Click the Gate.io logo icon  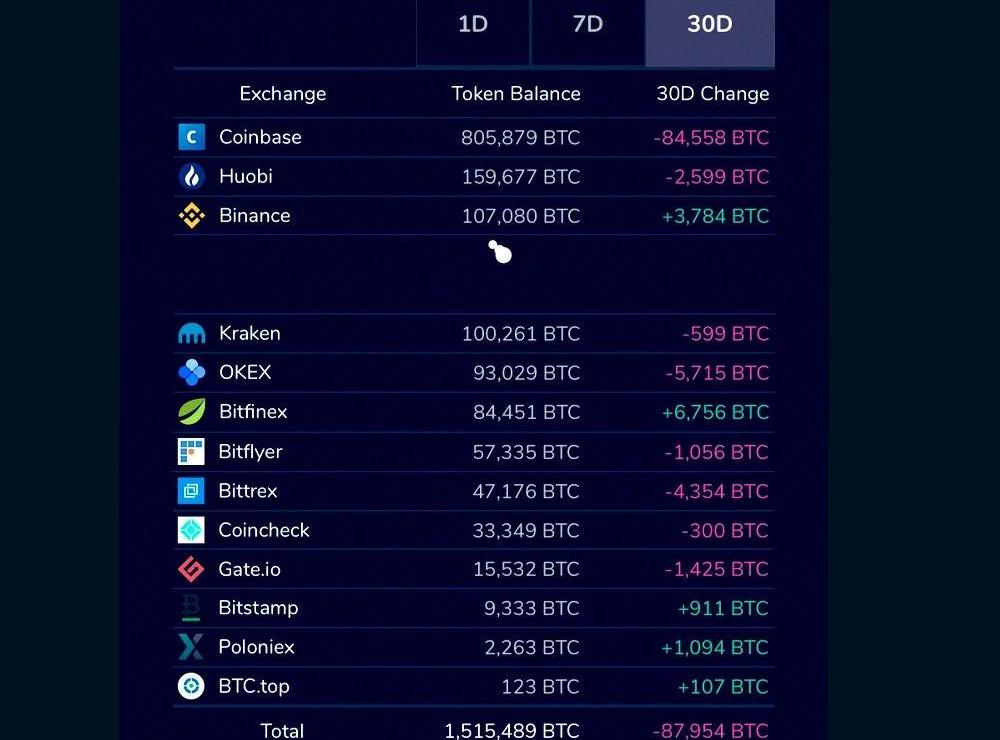coord(191,570)
